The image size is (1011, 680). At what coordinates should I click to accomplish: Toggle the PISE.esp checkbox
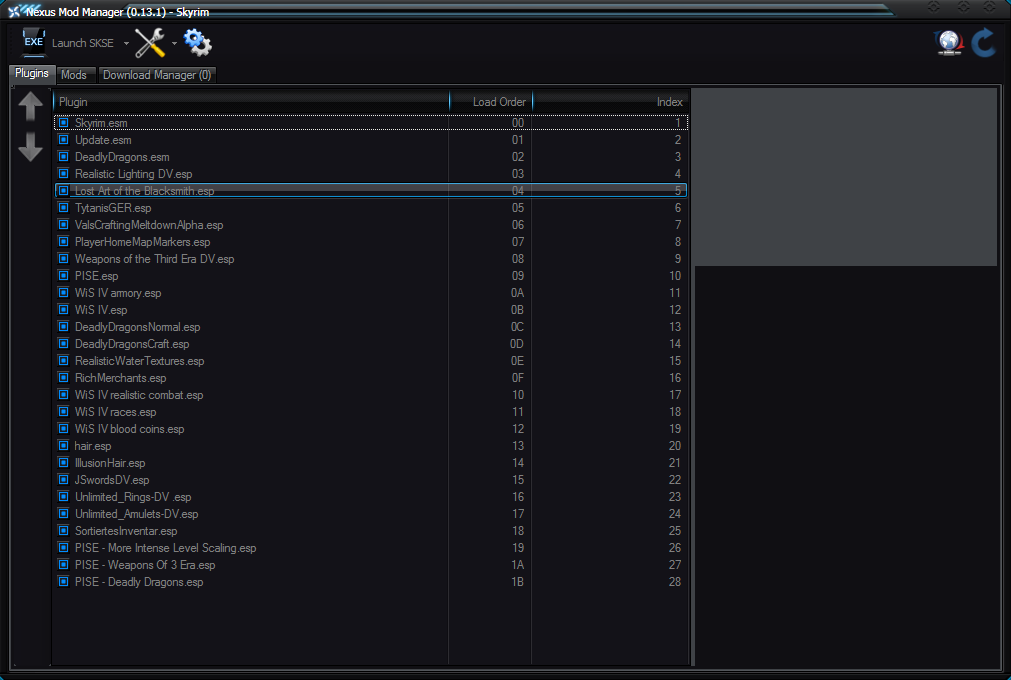(x=63, y=276)
